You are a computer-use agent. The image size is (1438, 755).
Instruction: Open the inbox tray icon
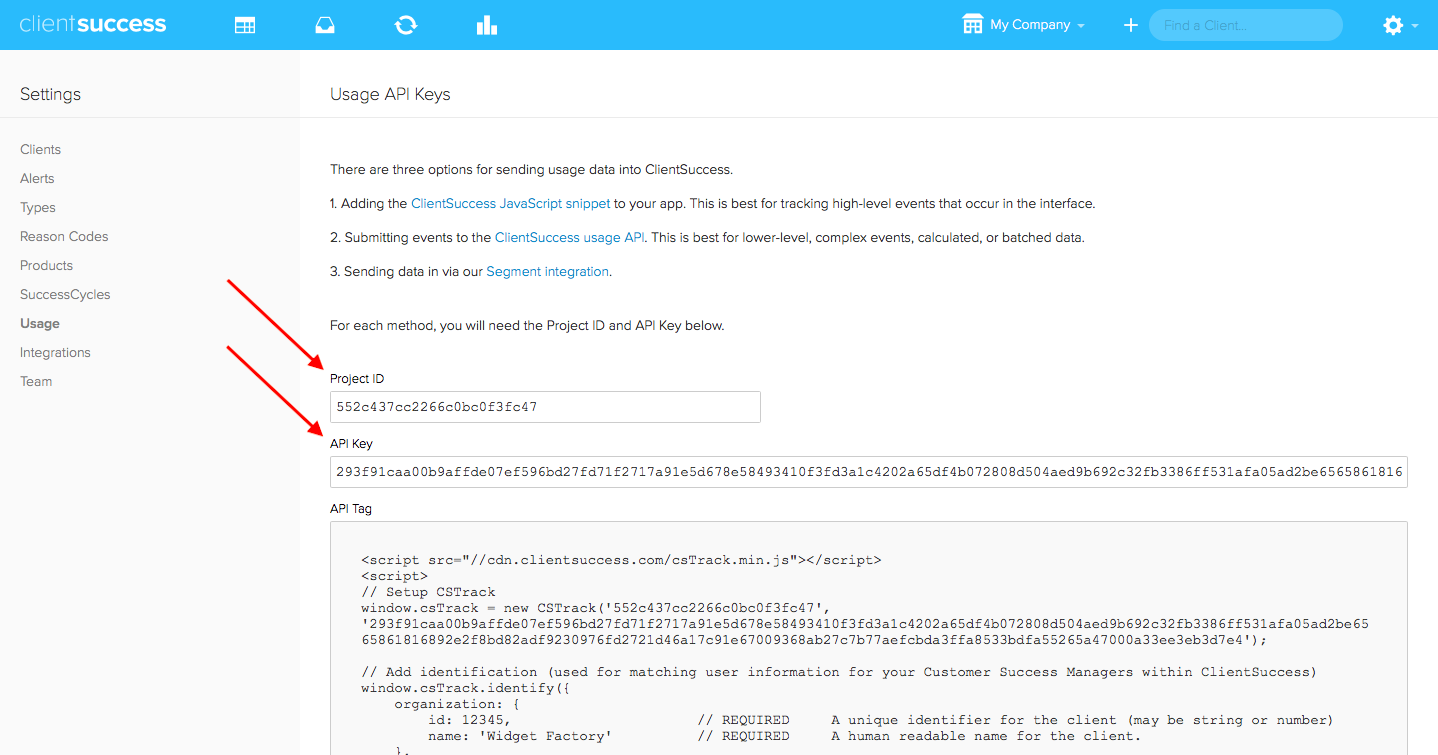[325, 25]
